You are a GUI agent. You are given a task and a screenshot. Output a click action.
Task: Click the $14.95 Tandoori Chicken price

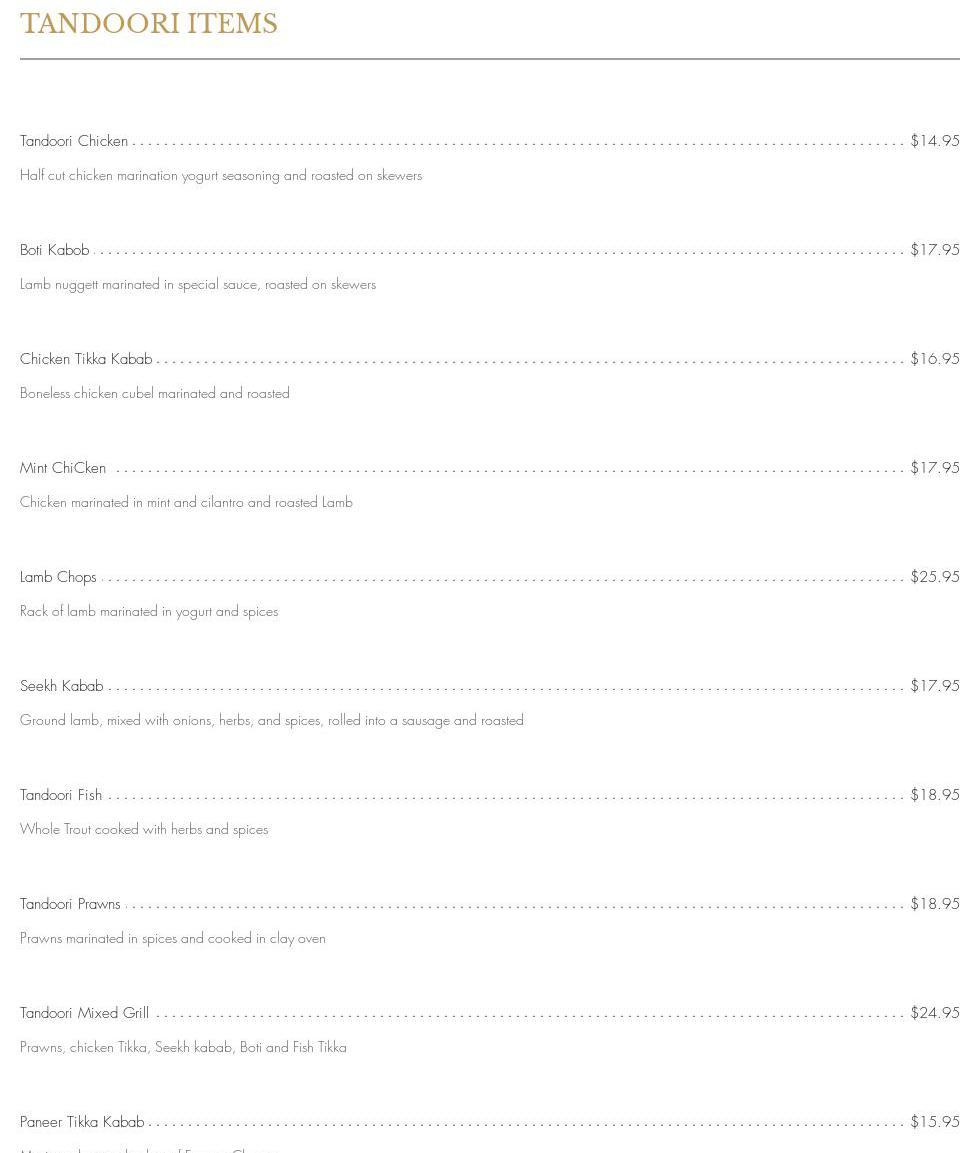coord(934,141)
